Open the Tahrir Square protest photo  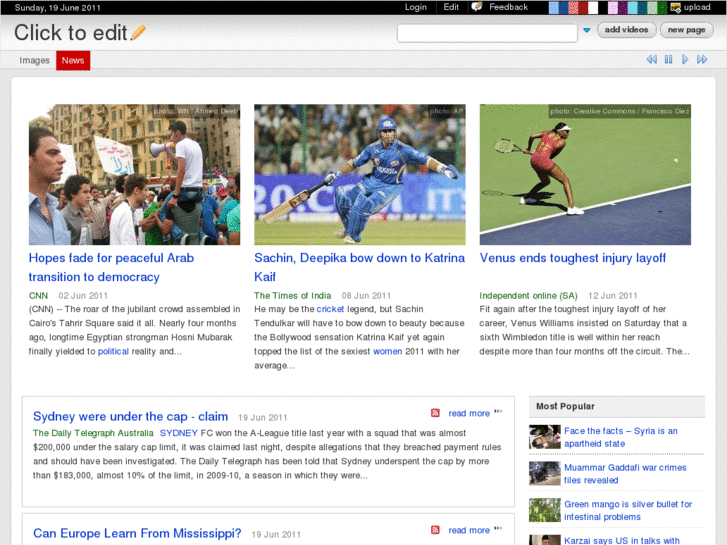(x=134, y=174)
